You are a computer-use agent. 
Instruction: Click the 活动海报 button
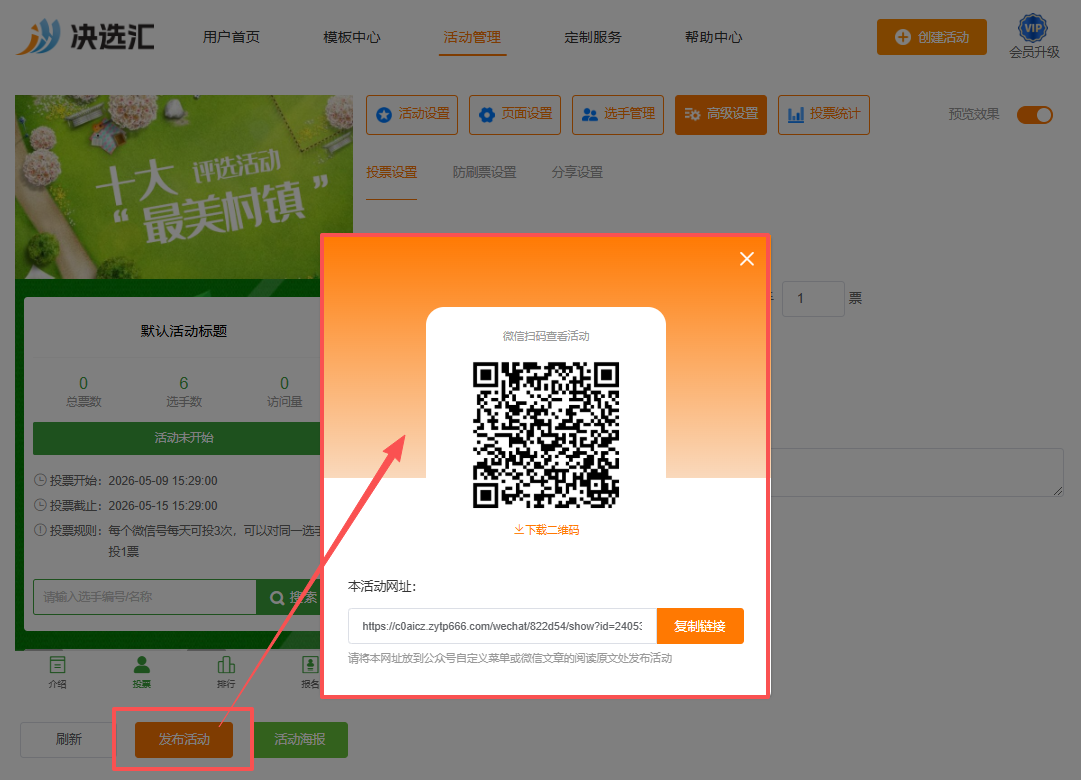[x=301, y=739]
